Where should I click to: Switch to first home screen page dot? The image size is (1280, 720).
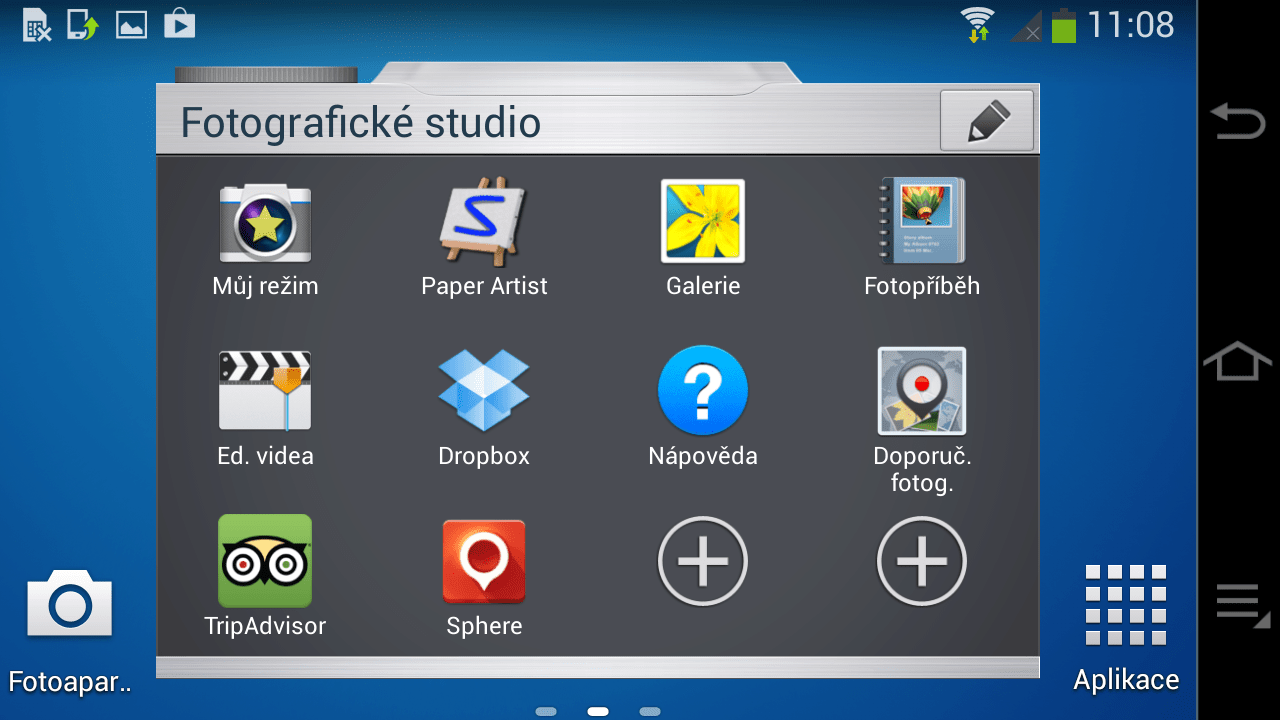(x=546, y=712)
